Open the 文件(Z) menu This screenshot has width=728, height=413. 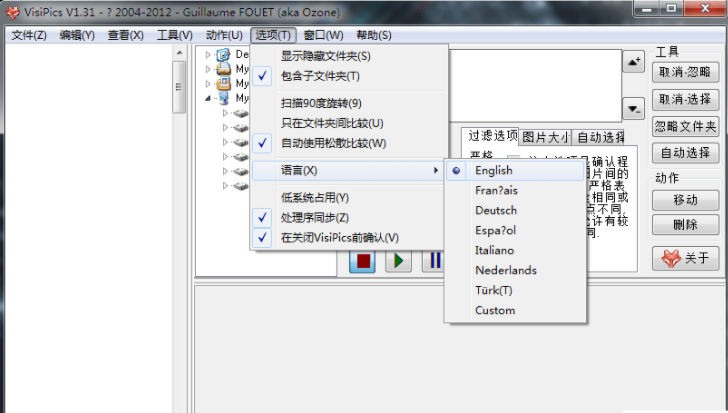pyautogui.click(x=29, y=35)
